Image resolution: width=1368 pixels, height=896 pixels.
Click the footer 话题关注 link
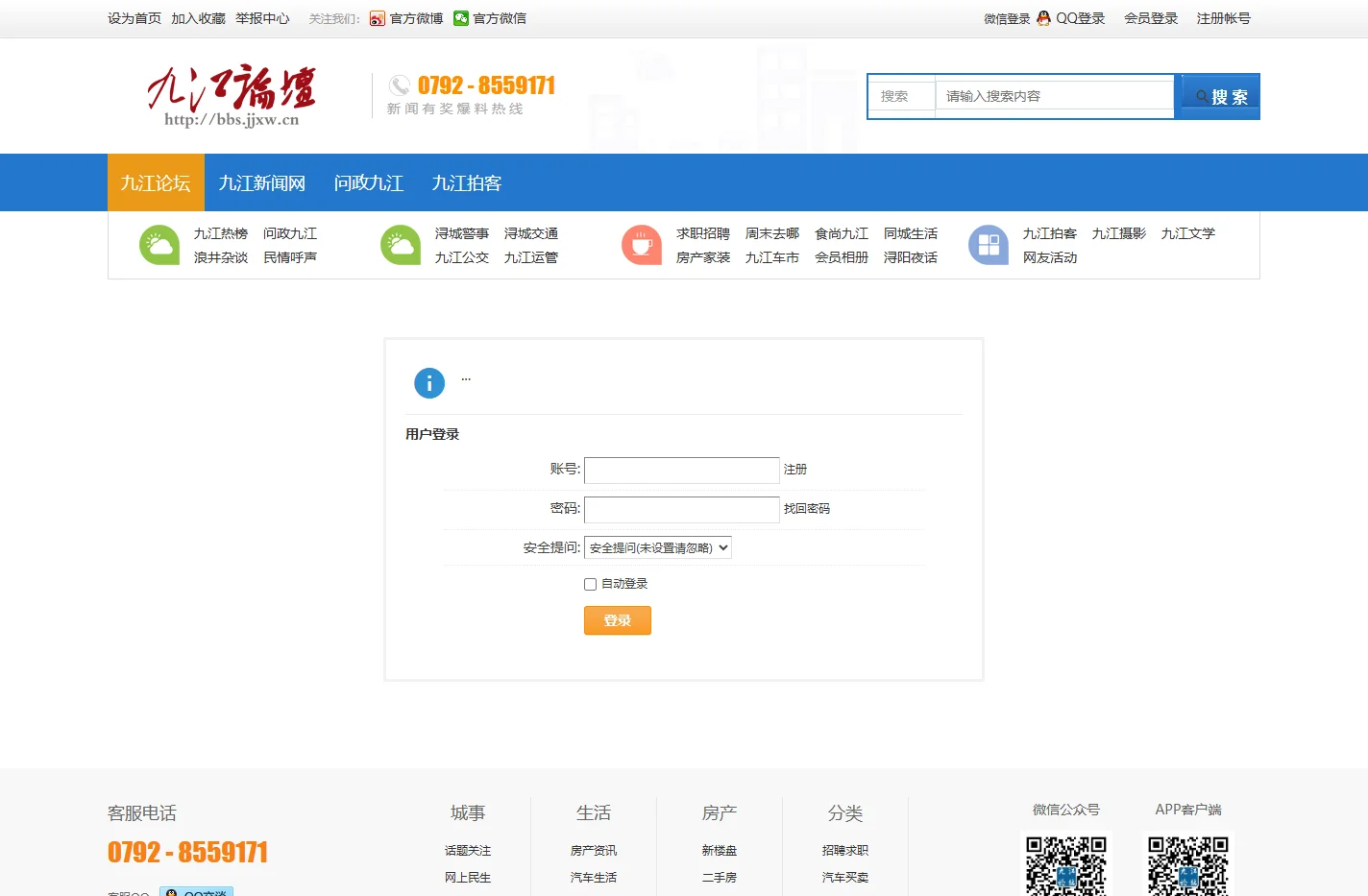pos(468,851)
